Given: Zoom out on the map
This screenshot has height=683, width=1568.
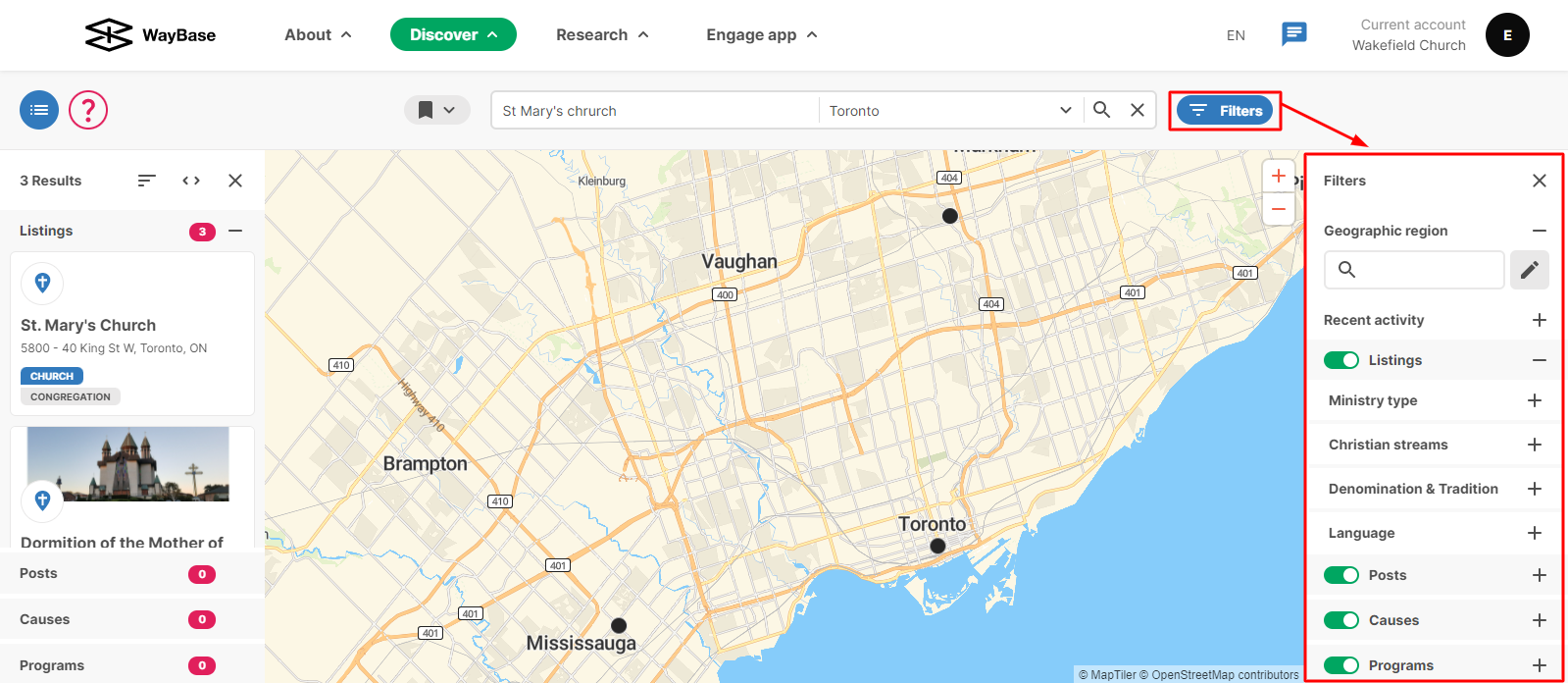Looking at the screenshot, I should pyautogui.click(x=1279, y=208).
